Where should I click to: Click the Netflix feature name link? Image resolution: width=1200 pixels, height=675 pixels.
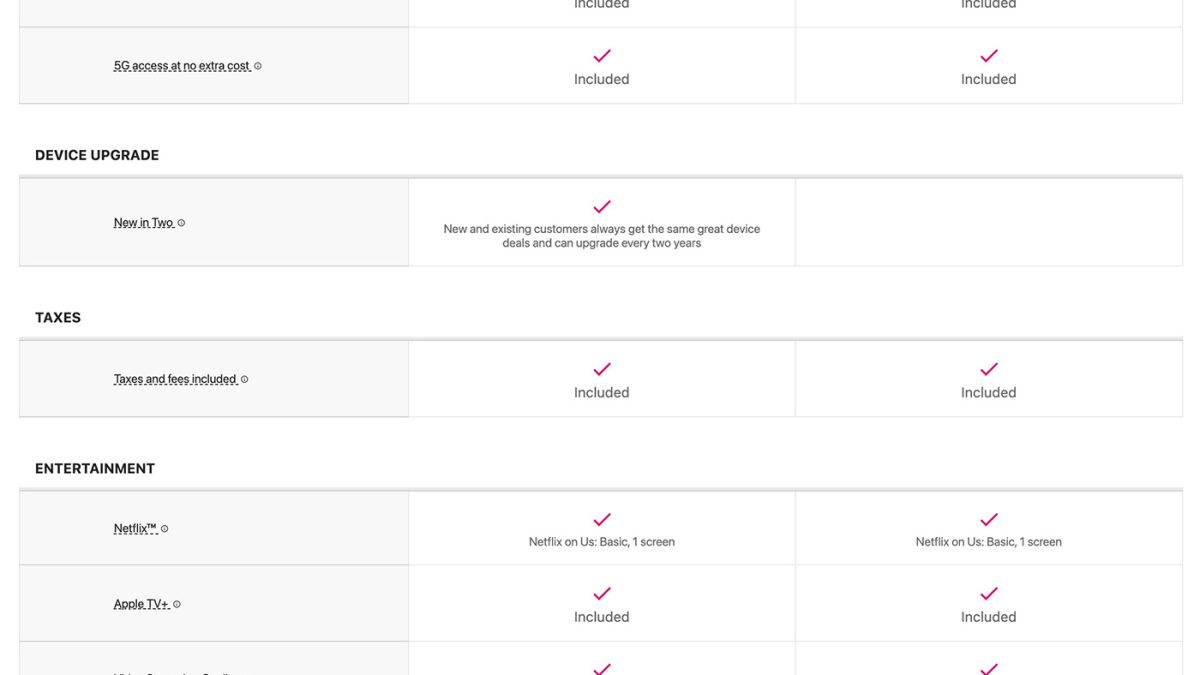[135, 529]
